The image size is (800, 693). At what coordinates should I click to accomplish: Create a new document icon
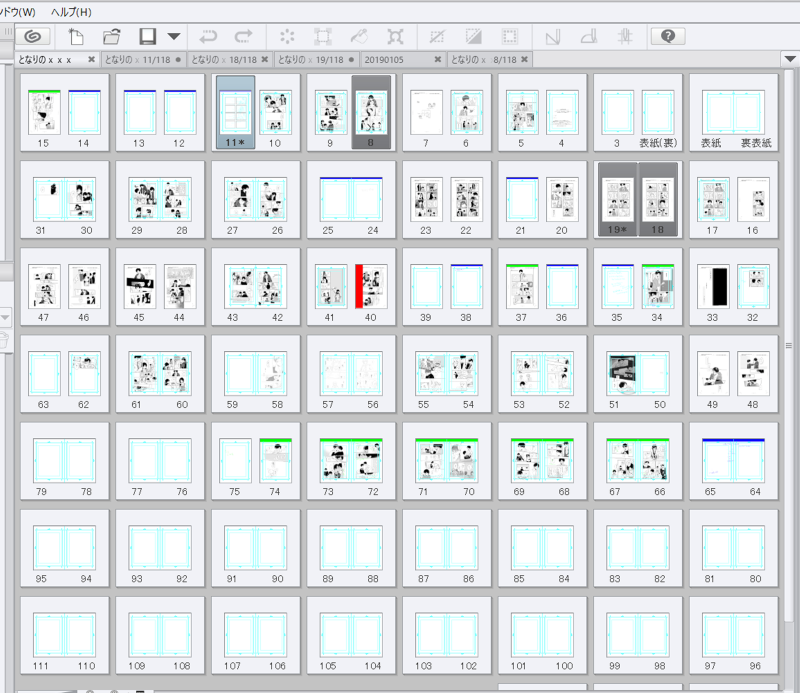[76, 36]
